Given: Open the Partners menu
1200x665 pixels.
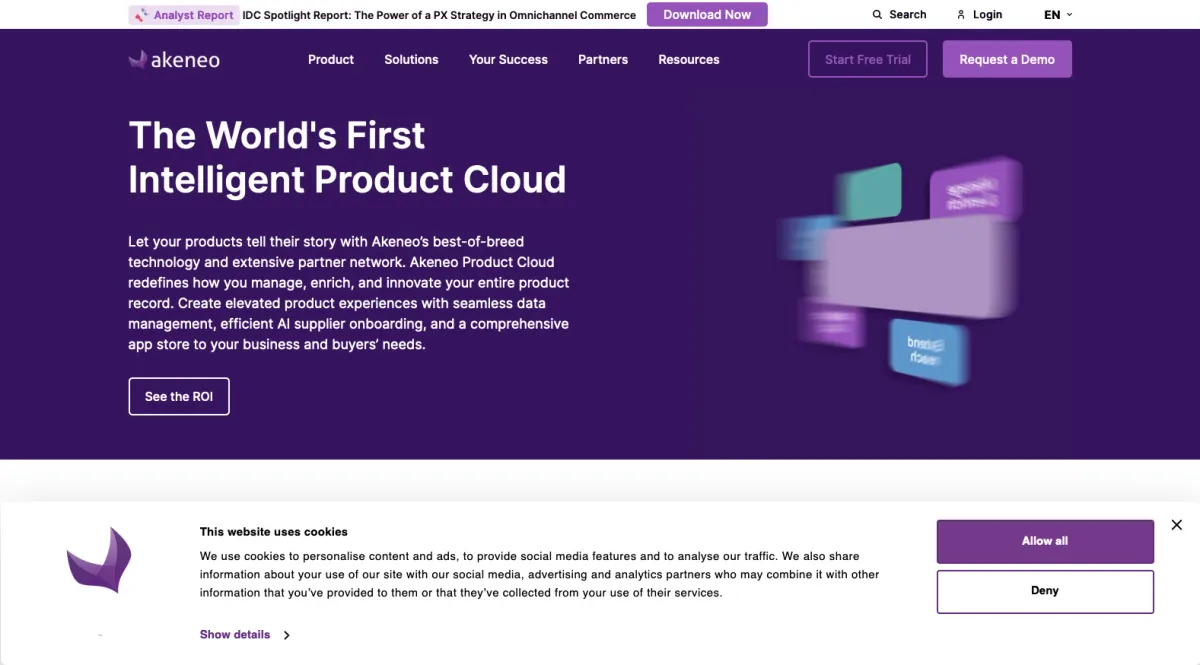Looking at the screenshot, I should click(603, 60).
